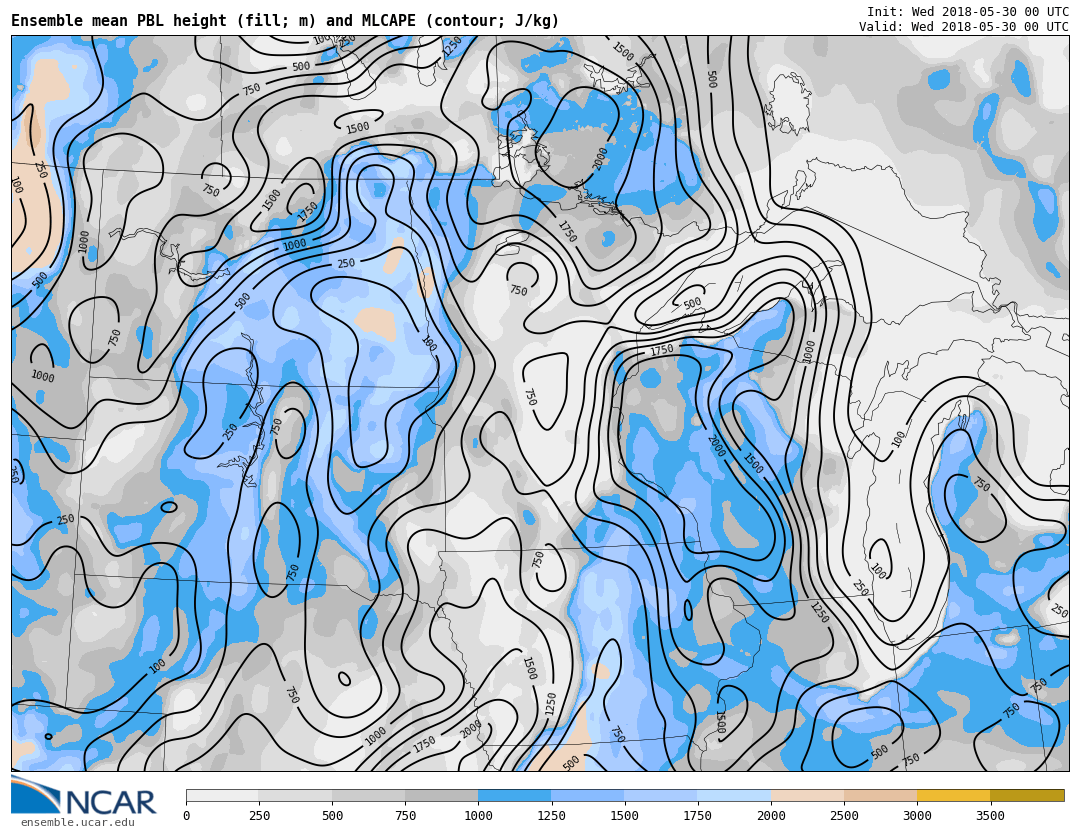Pick the 2500–3000 tan colorbar segment
The width and height of the screenshot is (1080, 834).
880,796
